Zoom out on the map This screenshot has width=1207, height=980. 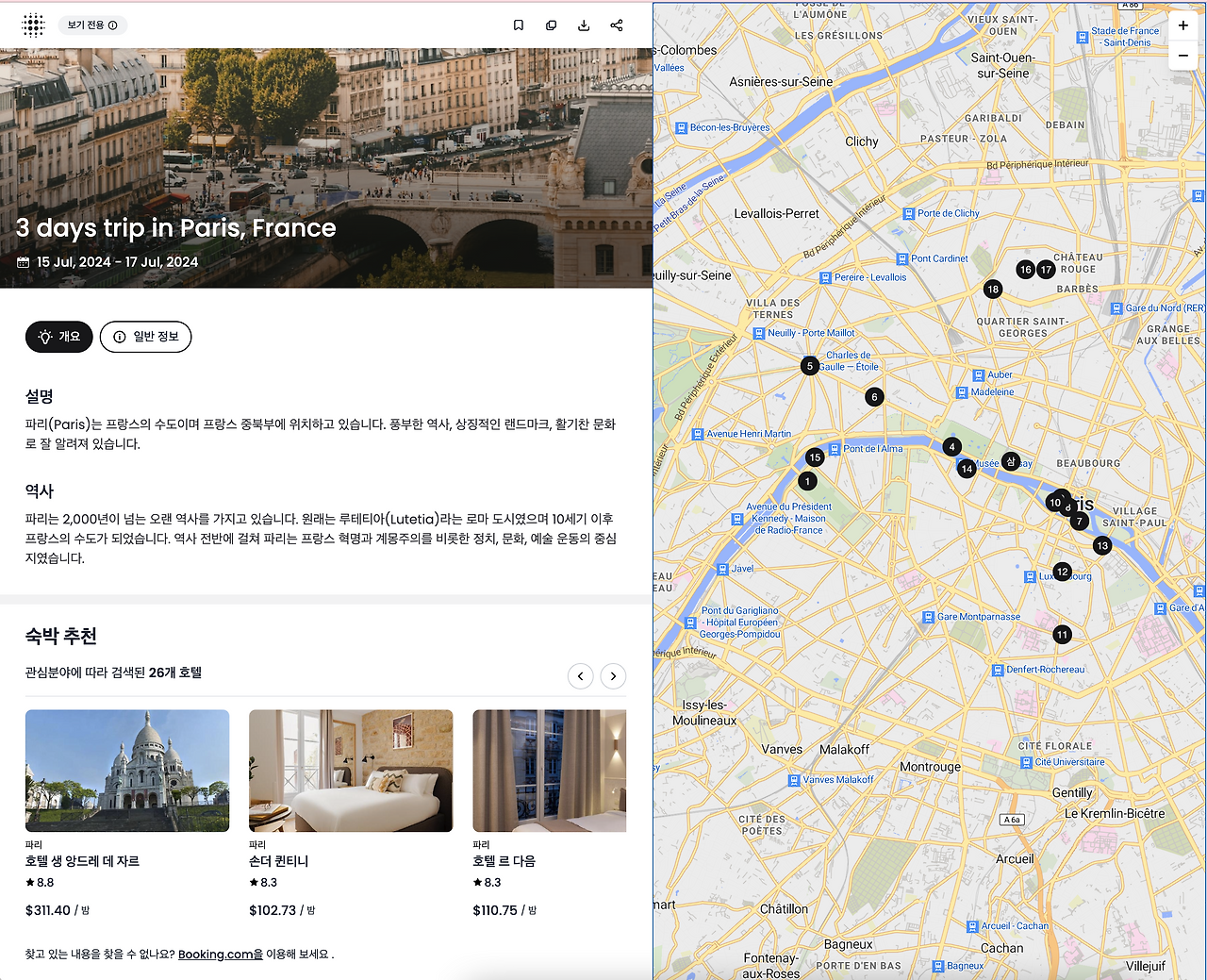1183,56
